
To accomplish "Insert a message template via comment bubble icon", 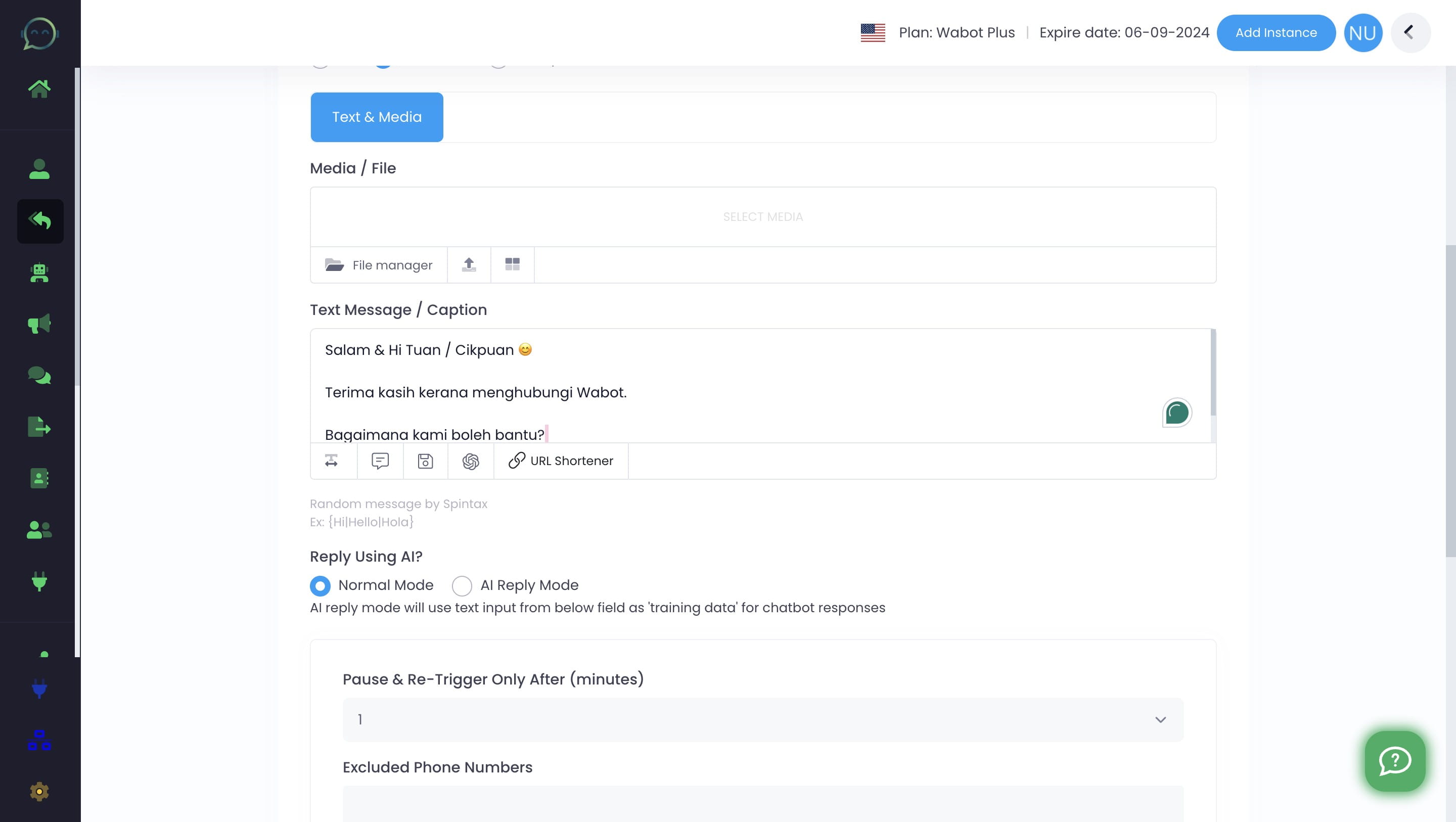I will point(380,461).
